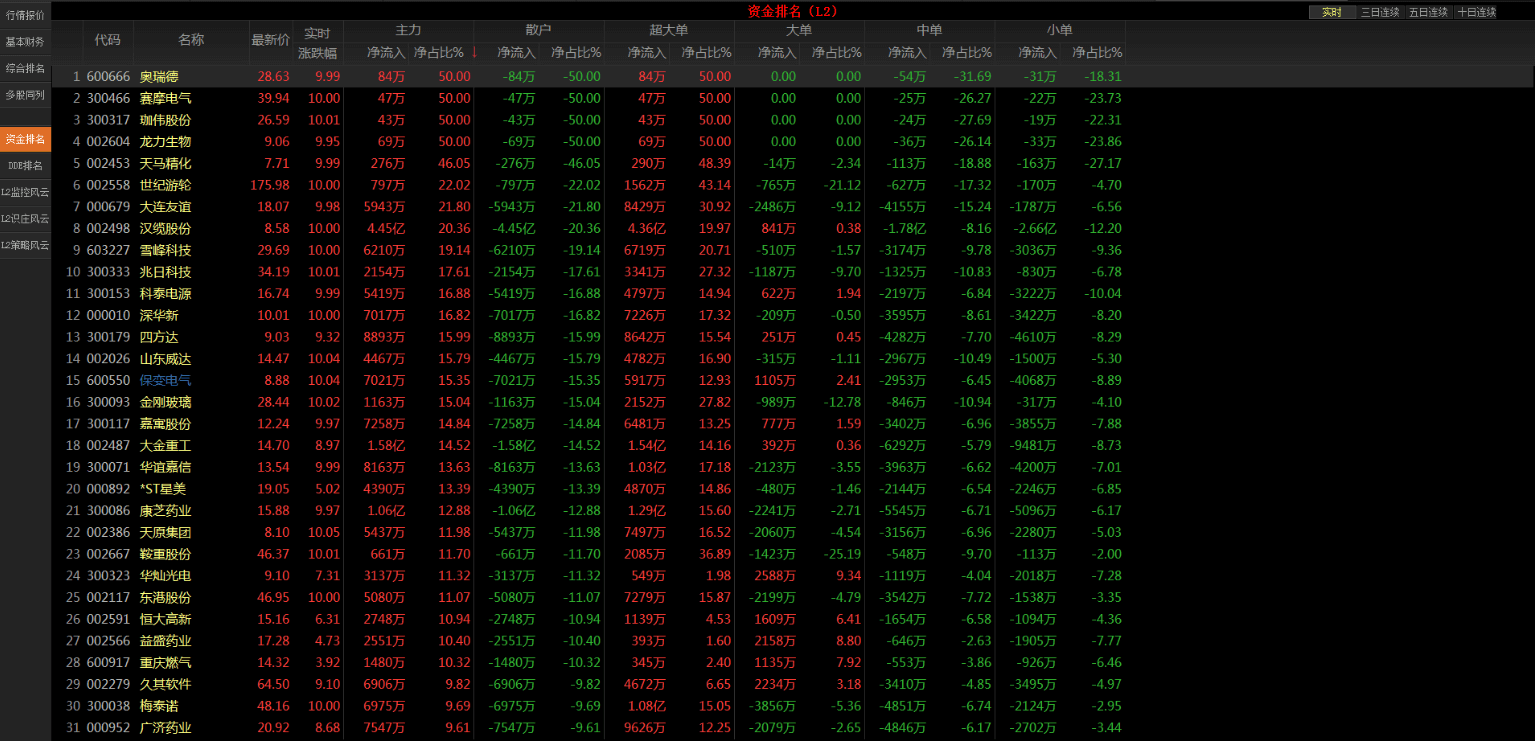Click the stock code 300093
The width and height of the screenshot is (1535, 741).
point(108,402)
